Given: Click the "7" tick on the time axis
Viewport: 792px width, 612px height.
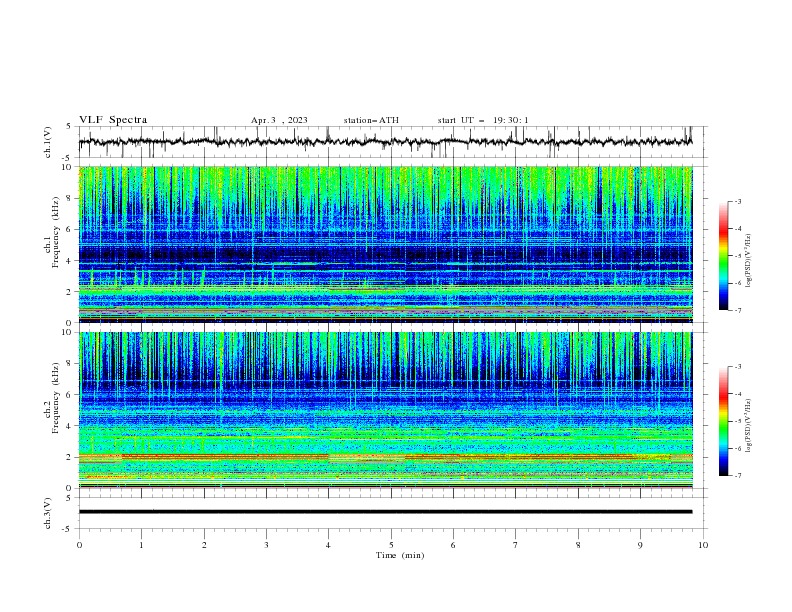Looking at the screenshot, I should tap(516, 545).
